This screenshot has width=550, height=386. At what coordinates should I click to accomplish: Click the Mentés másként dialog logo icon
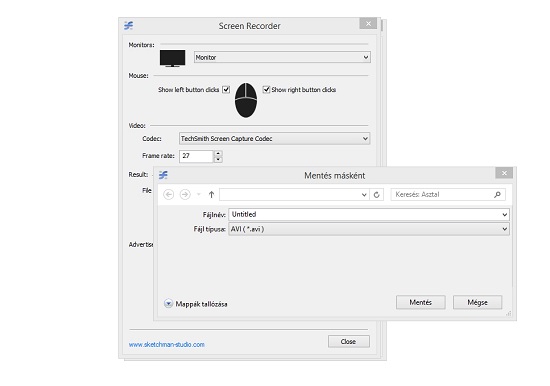point(163,175)
